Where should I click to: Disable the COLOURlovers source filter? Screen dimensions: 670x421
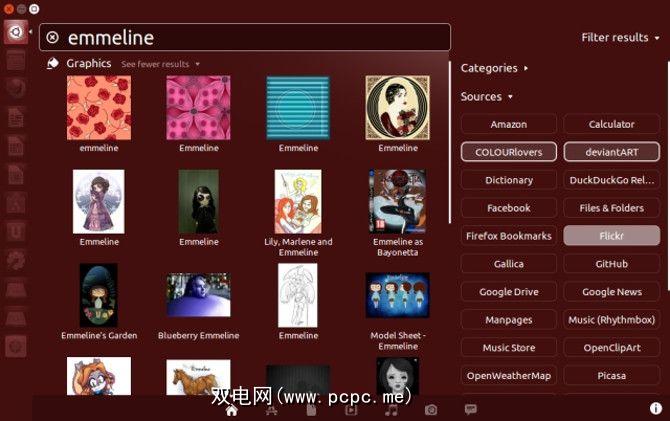coord(508,152)
